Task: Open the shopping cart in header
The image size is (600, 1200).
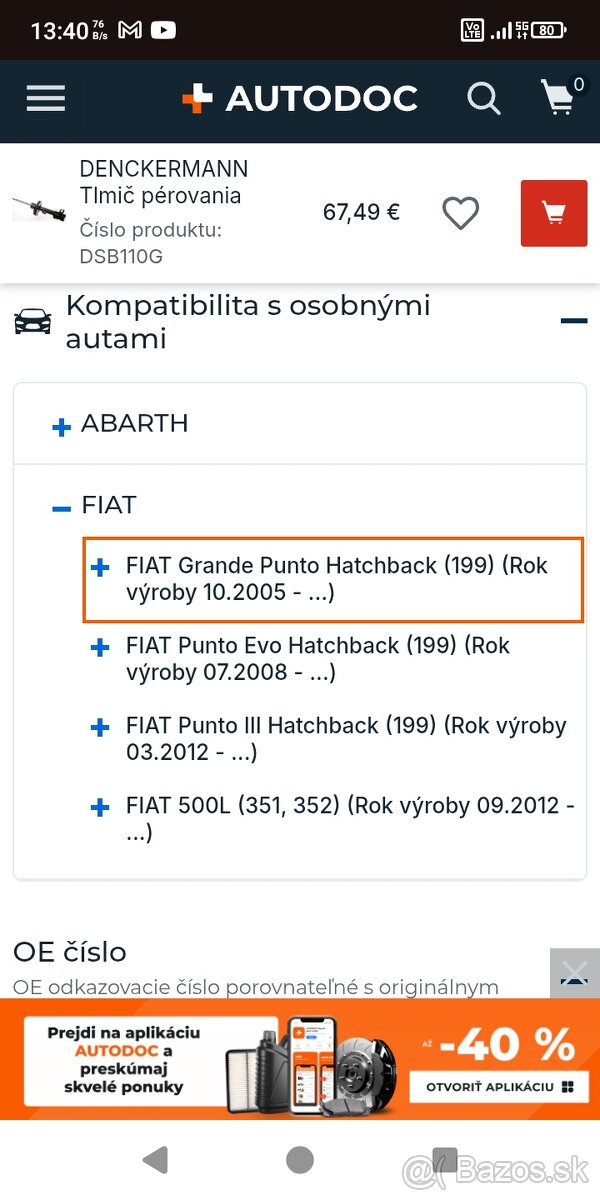Action: coord(561,98)
